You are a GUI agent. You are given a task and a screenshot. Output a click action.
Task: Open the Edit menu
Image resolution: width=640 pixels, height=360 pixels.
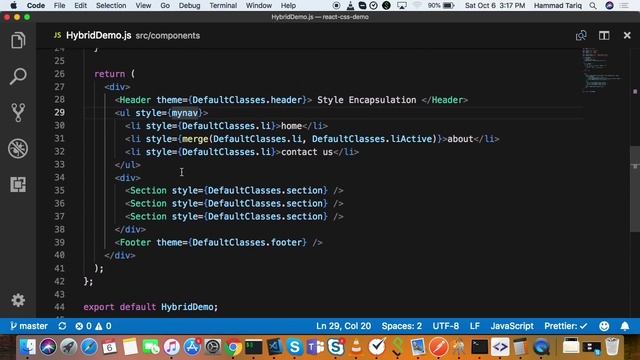(80, 5)
